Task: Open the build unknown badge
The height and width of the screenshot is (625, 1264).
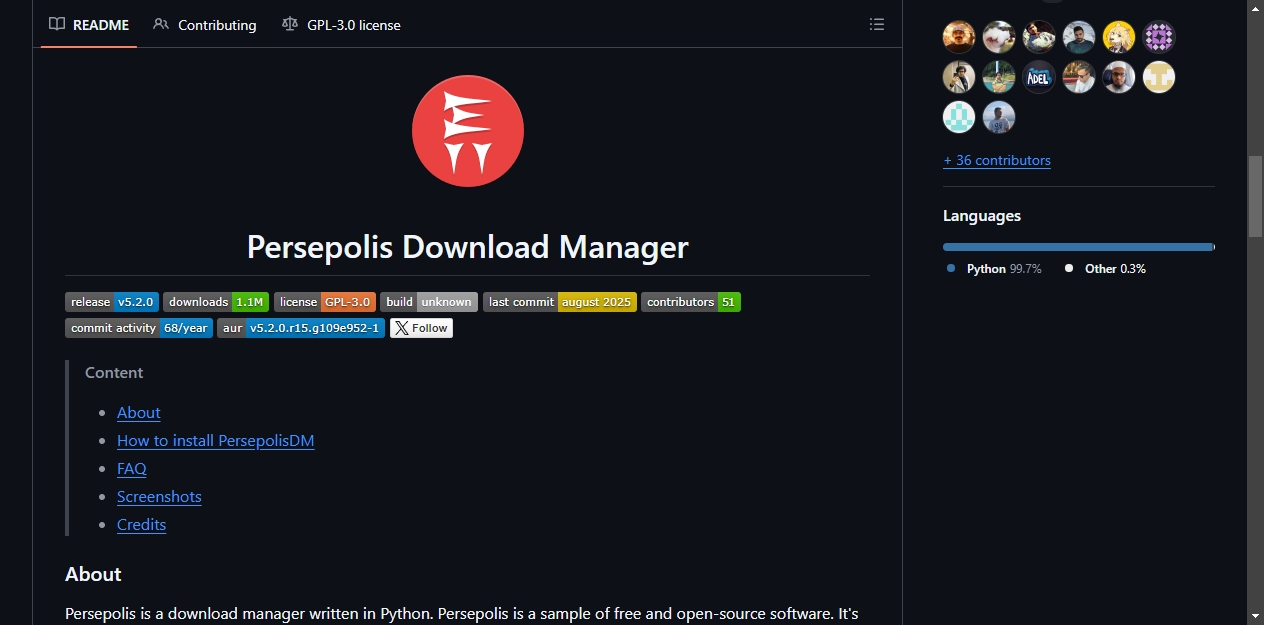Action: (429, 302)
